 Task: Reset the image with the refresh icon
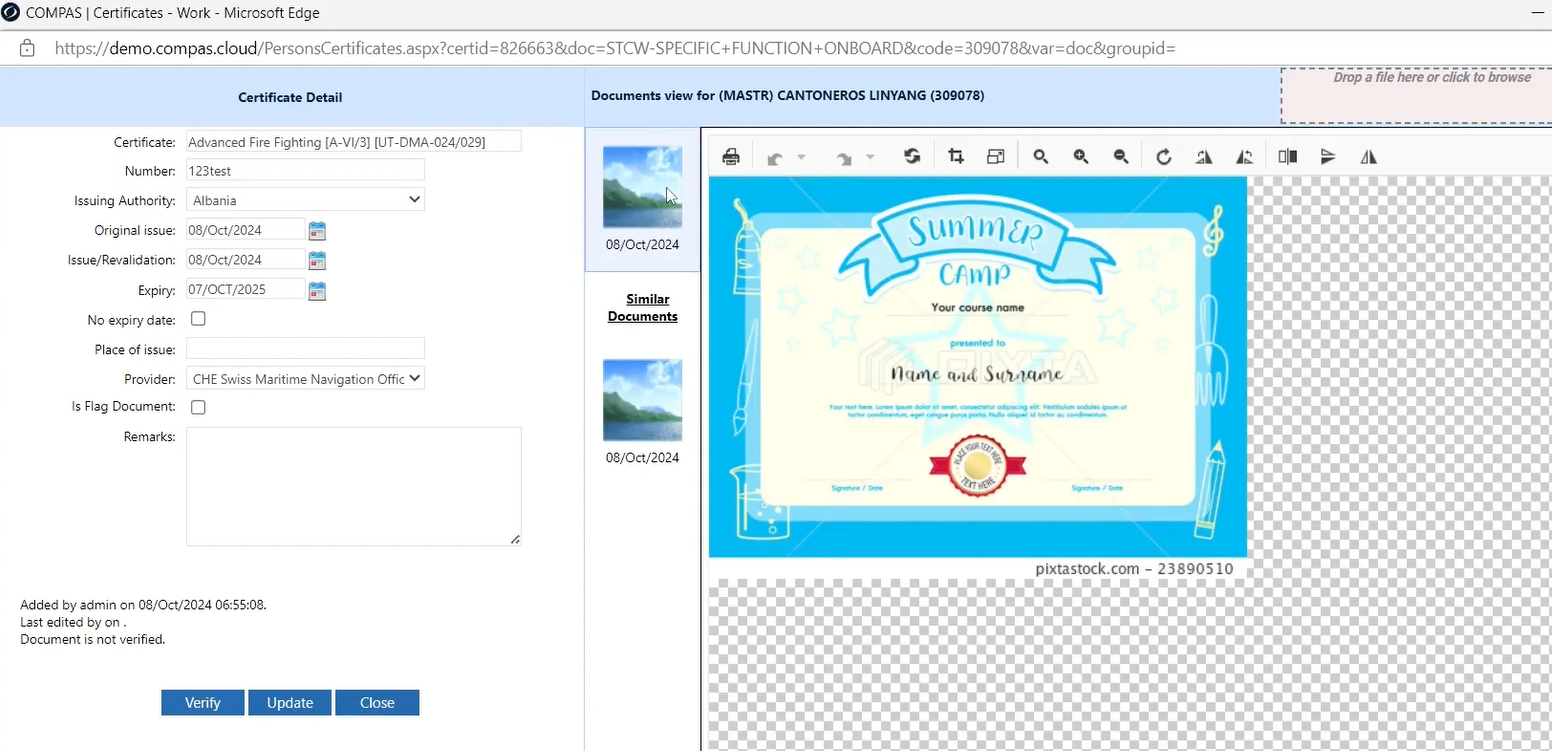pos(912,157)
